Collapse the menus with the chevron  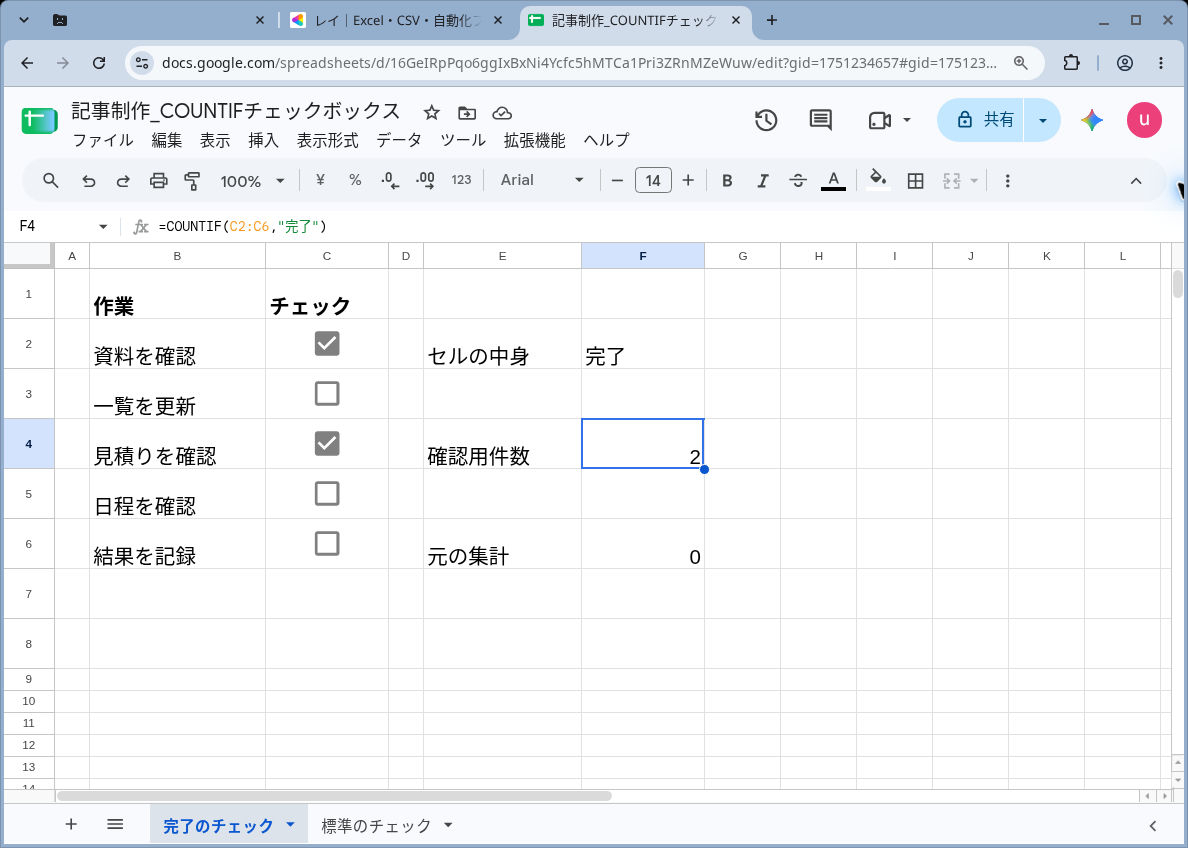1136,180
